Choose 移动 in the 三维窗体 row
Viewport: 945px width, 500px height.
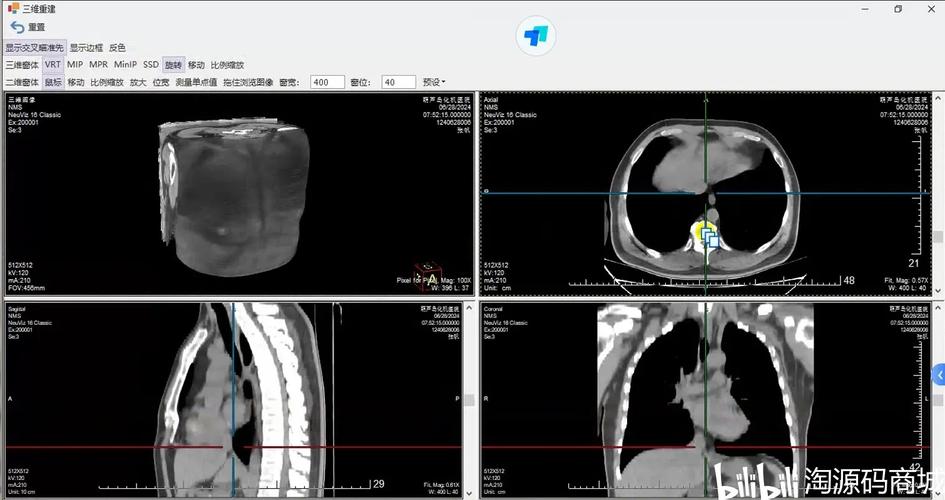point(196,64)
